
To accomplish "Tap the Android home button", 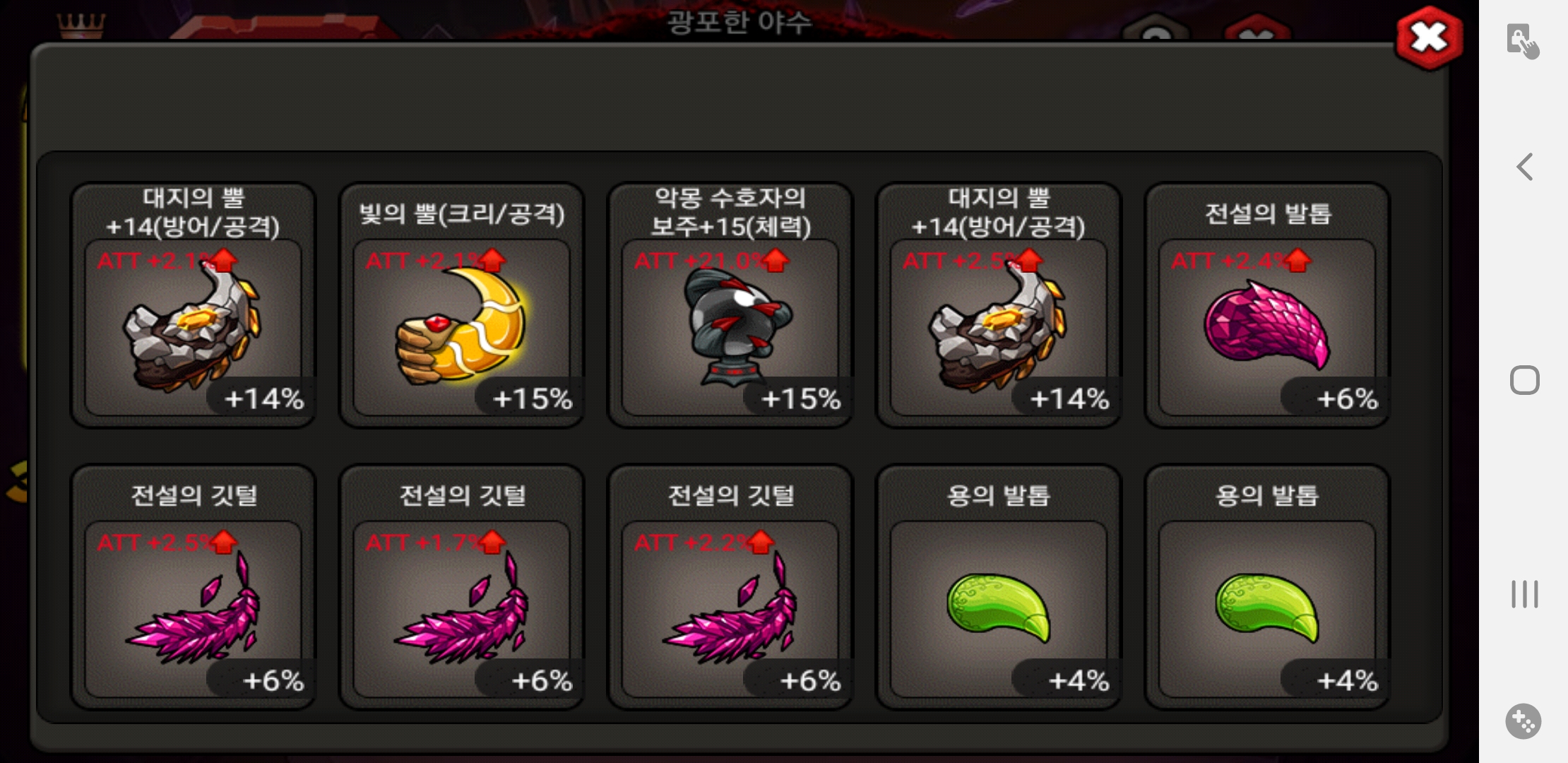I will pos(1524,380).
